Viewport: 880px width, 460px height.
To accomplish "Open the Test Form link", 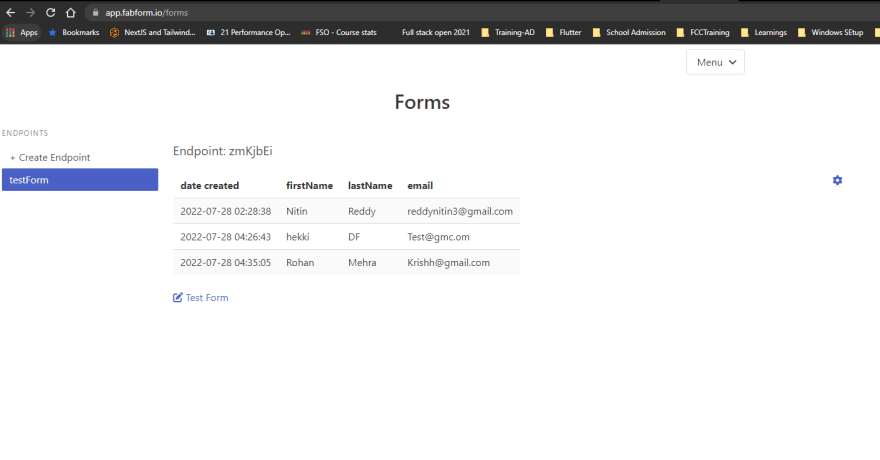I will [x=207, y=297].
